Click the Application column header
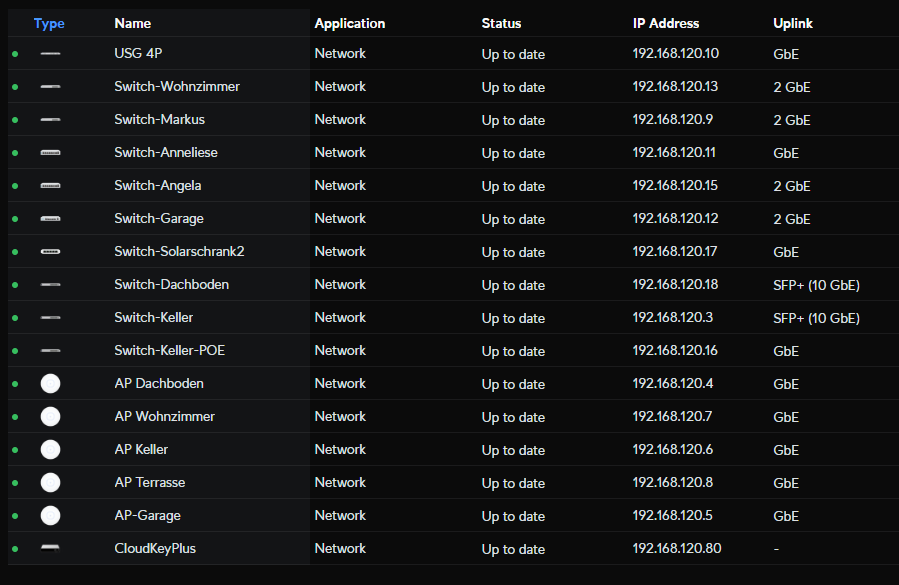The image size is (899, 585). pyautogui.click(x=349, y=23)
